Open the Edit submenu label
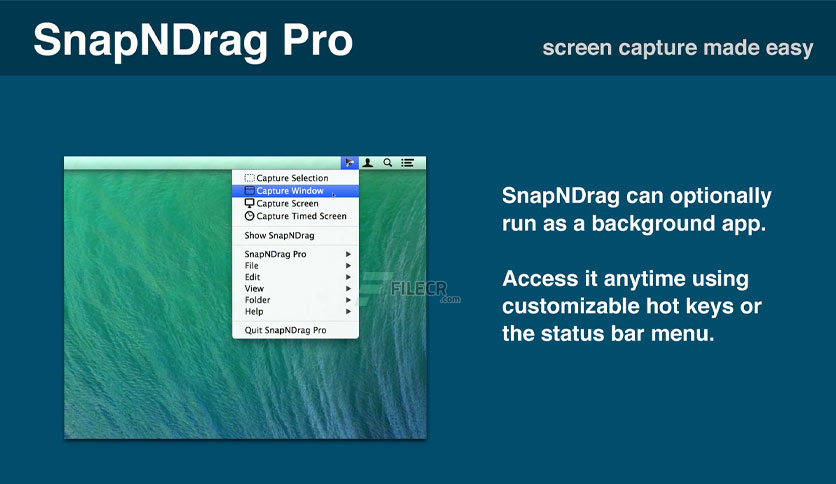 coord(252,277)
